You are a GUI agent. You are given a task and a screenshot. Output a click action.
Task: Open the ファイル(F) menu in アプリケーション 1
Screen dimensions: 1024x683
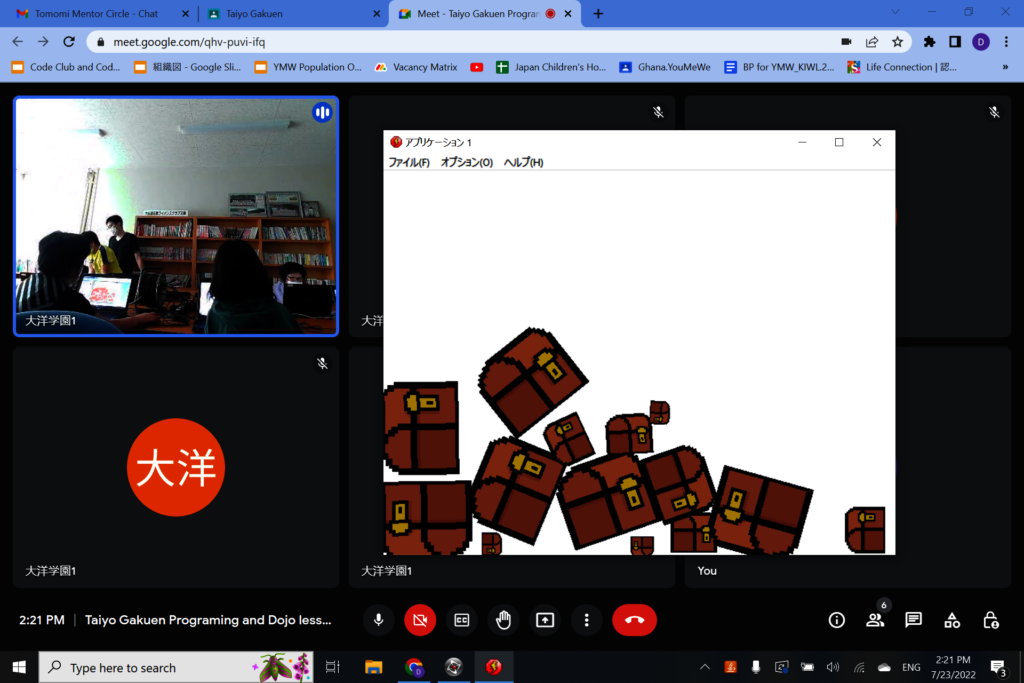tap(409, 162)
